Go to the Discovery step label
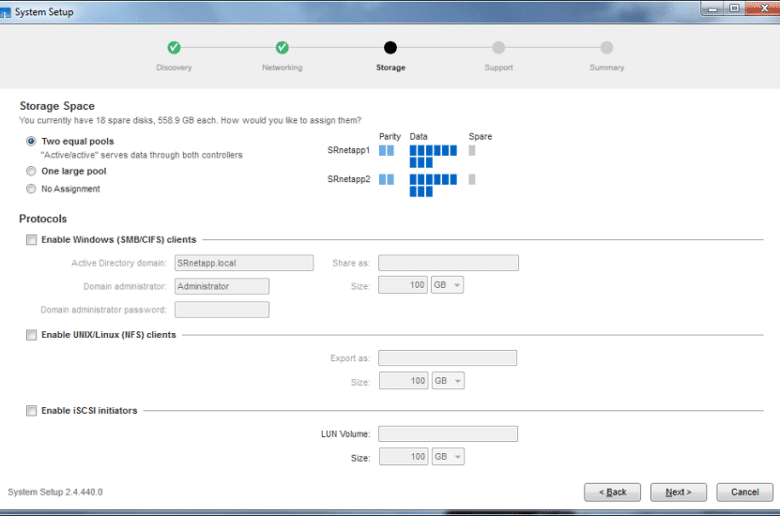780x516 pixels. pos(174,68)
